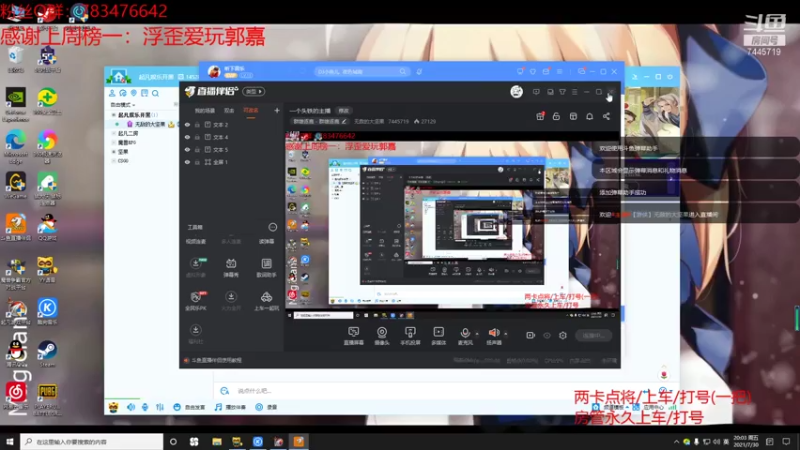Click the start live button bottom right
Image resolution: width=800 pixels, height=450 pixels.
click(593, 335)
